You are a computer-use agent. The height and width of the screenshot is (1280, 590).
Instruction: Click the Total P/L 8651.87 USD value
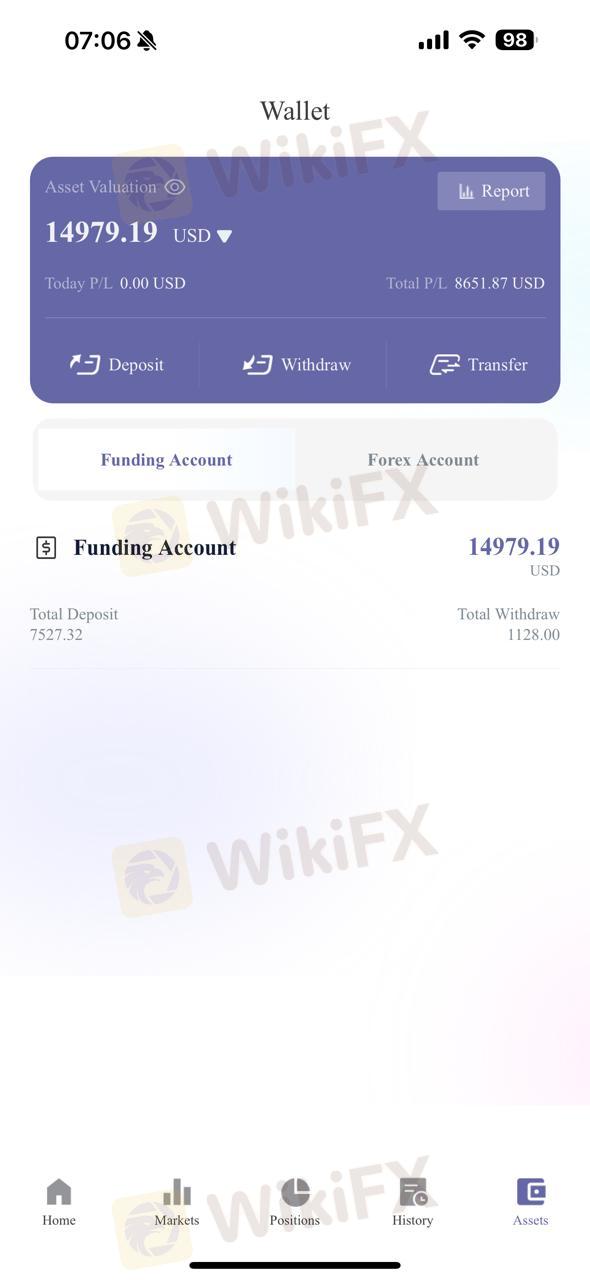coord(499,283)
